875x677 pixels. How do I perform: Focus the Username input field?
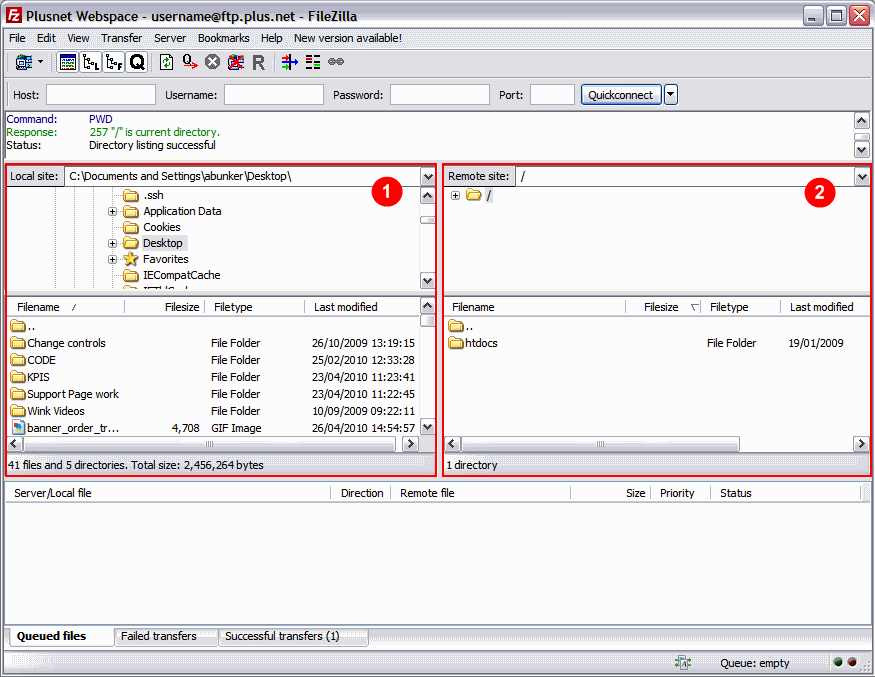(274, 95)
